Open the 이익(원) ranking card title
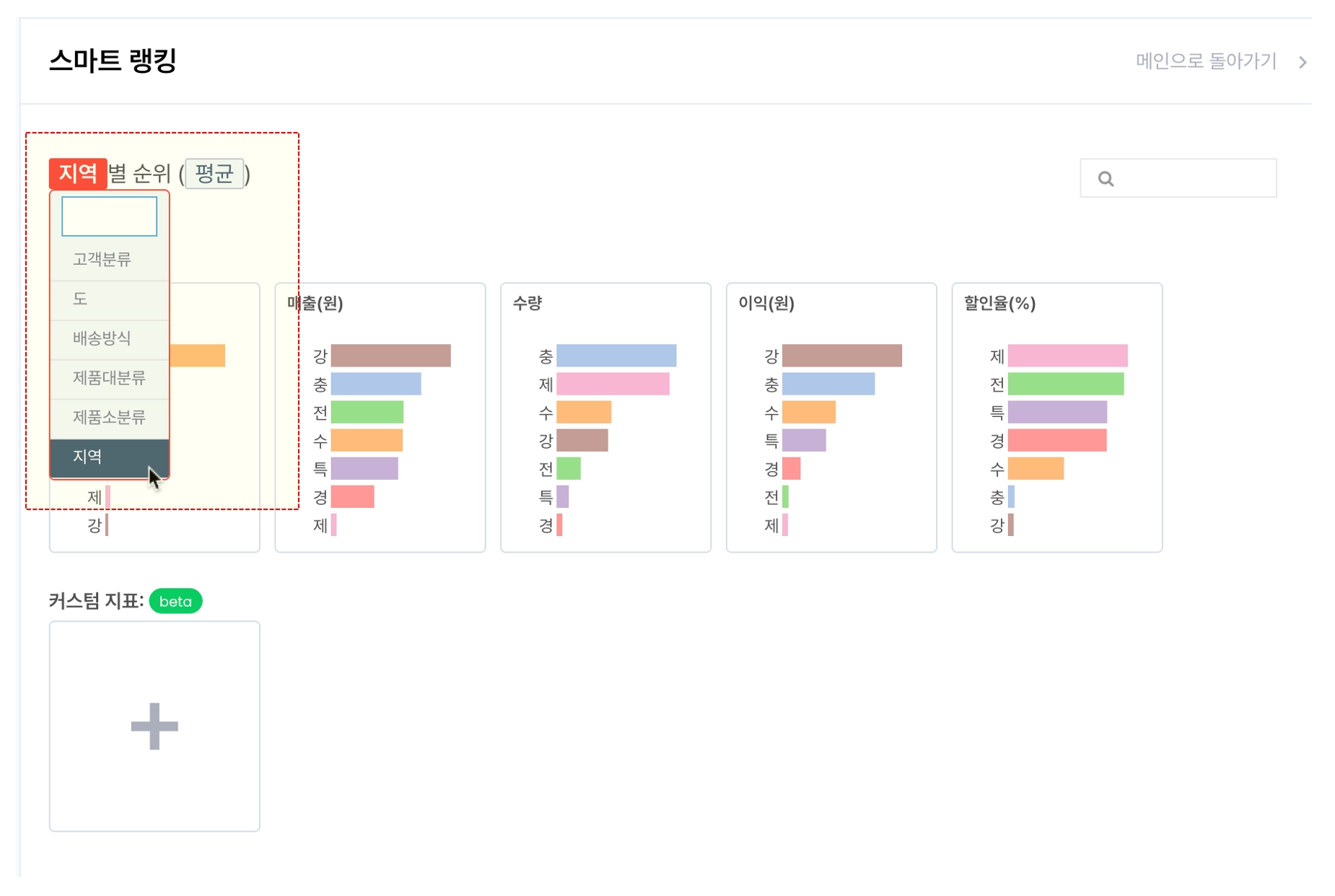 pos(766,303)
